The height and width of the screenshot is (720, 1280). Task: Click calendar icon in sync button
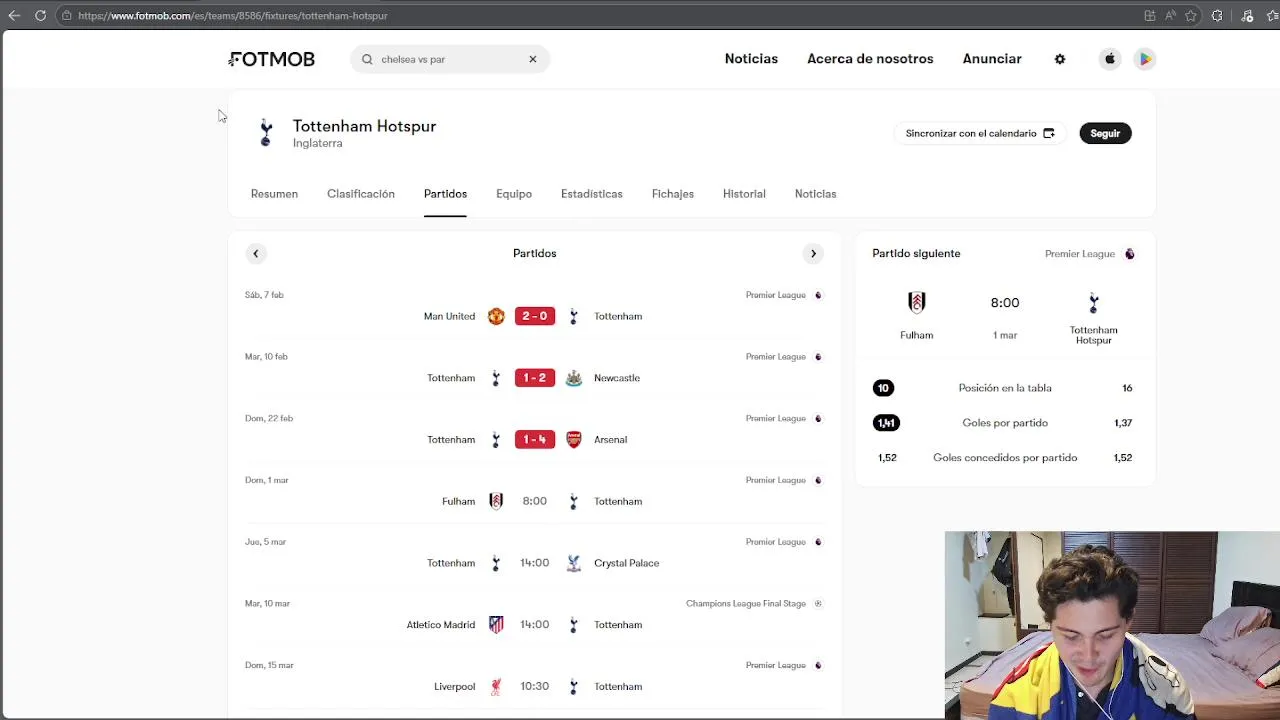[x=1049, y=133]
